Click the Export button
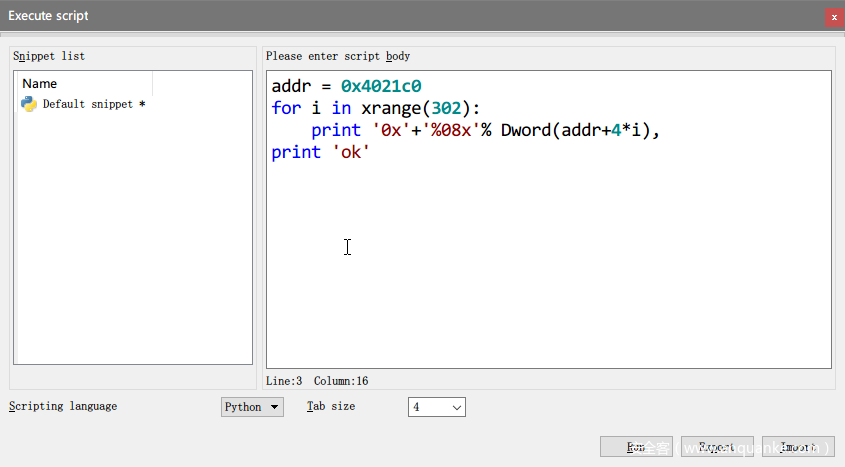 717,447
